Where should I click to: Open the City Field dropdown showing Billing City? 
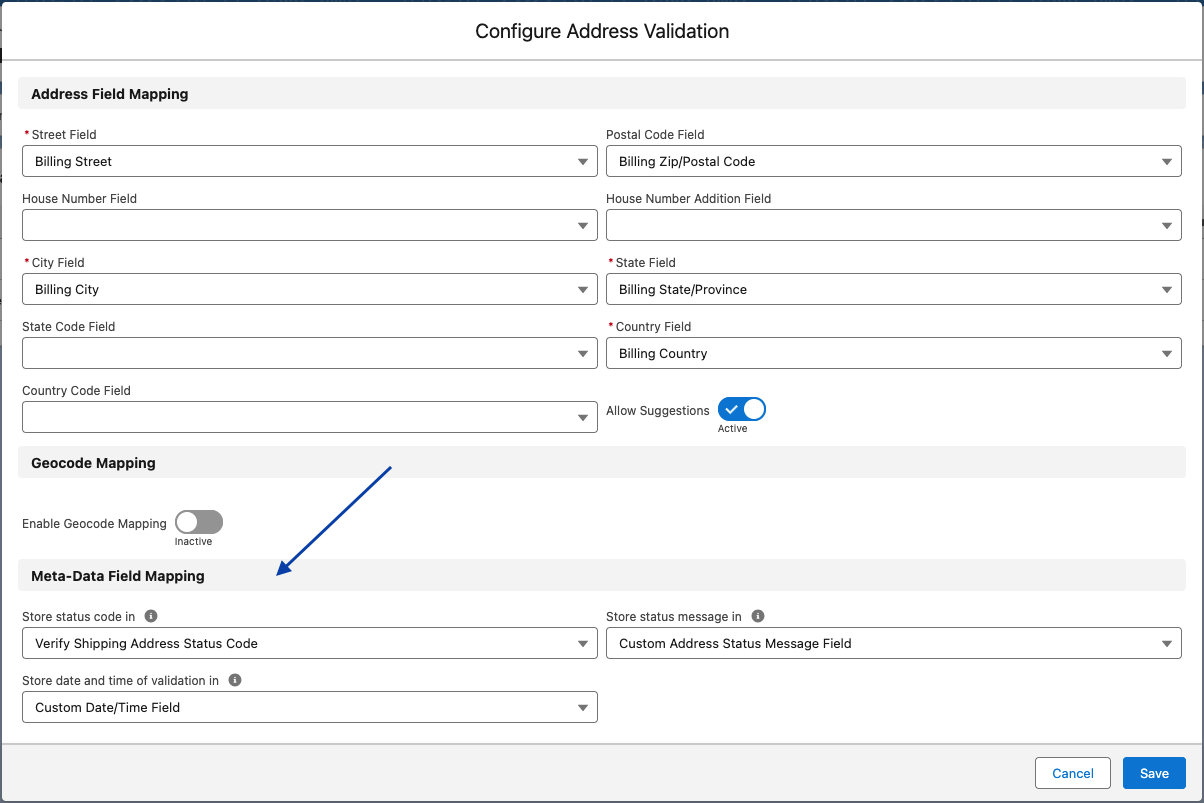[310, 289]
